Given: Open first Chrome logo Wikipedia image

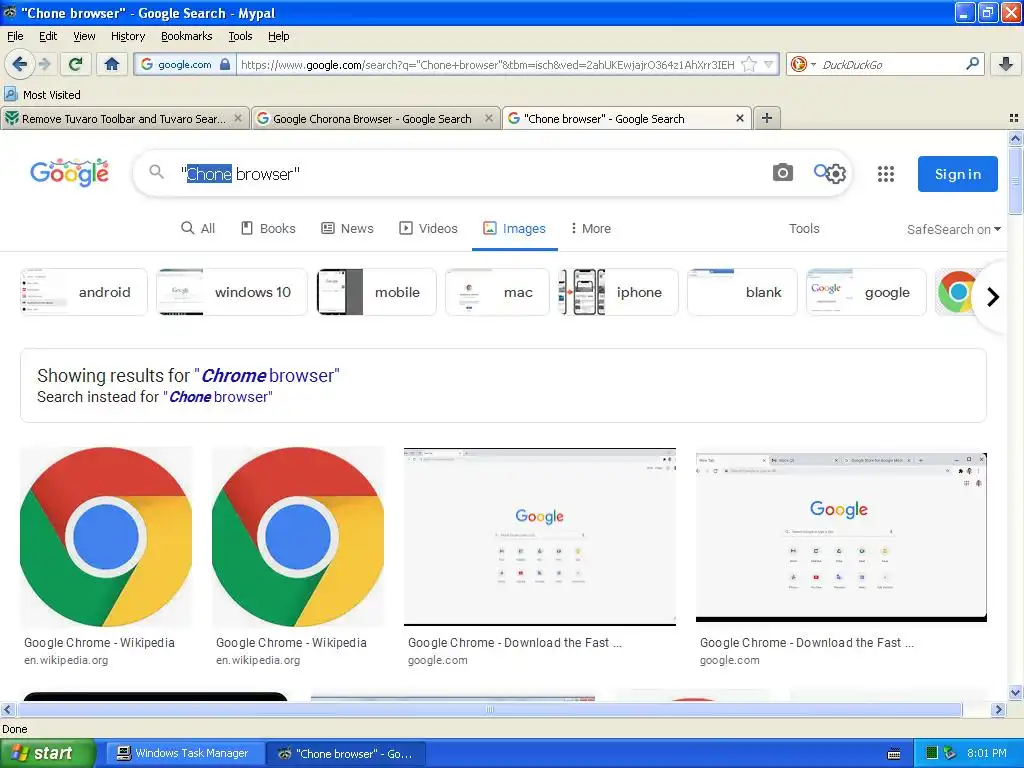Looking at the screenshot, I should [106, 537].
